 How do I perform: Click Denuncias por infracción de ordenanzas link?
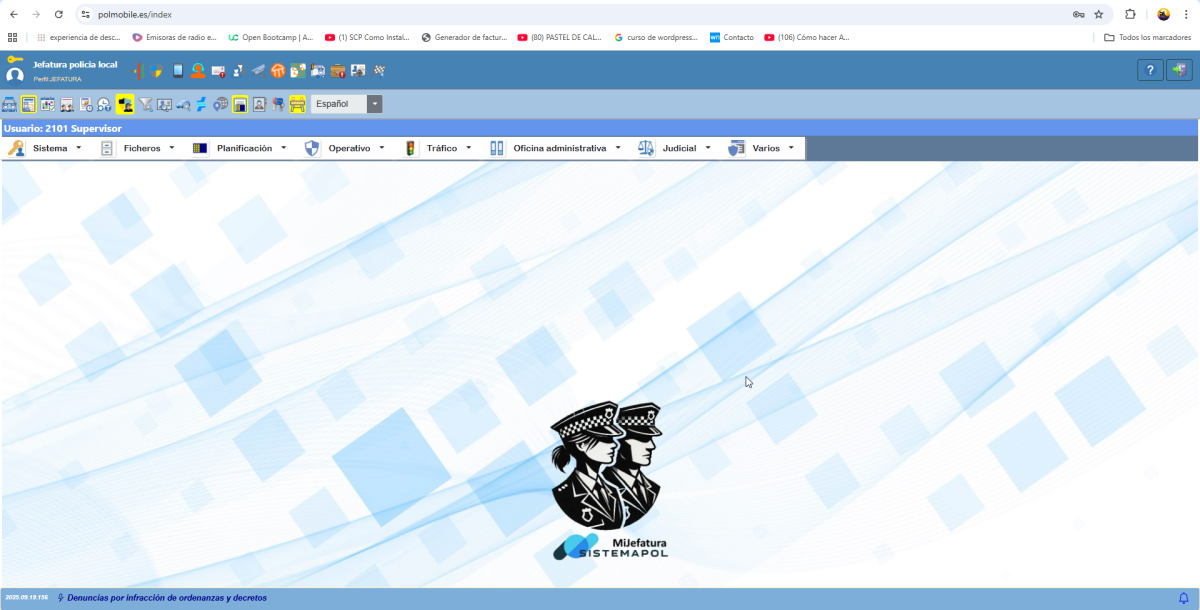[x=166, y=598]
